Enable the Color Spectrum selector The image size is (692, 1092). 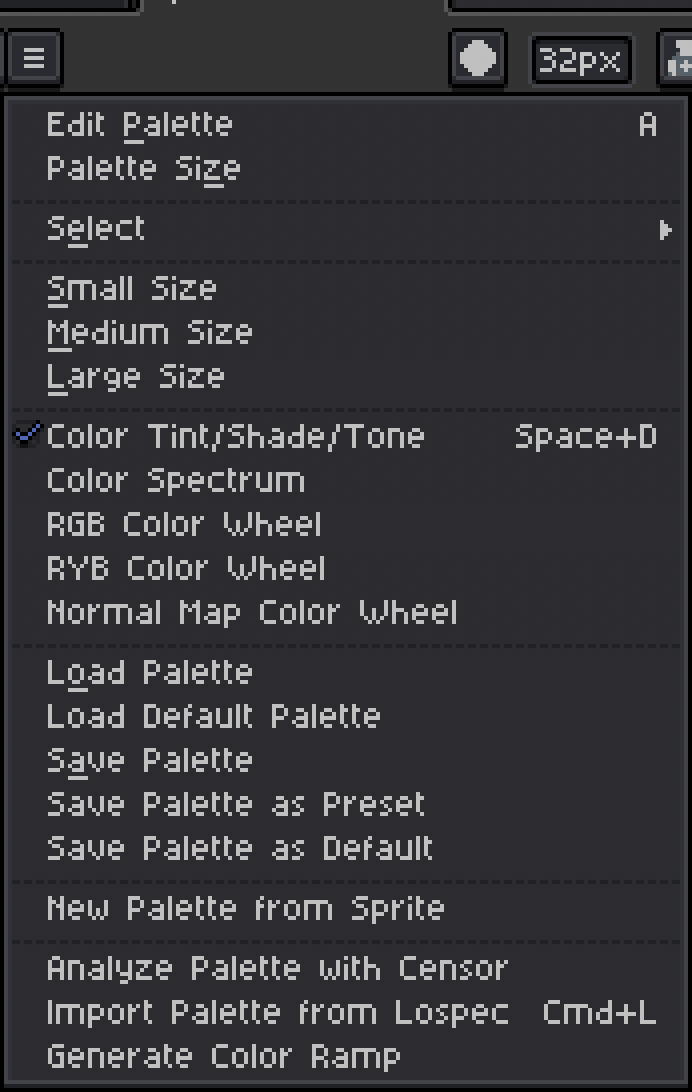pyautogui.click(x=346, y=481)
